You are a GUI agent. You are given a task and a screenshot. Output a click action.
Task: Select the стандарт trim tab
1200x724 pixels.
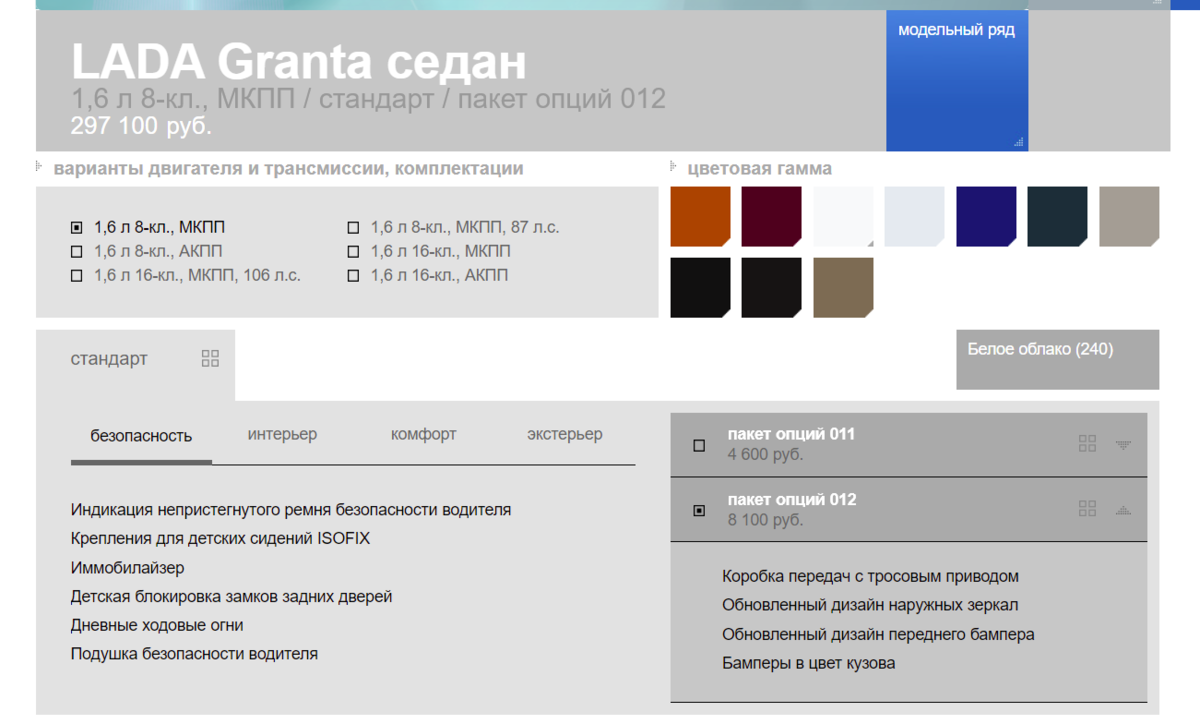click(109, 359)
